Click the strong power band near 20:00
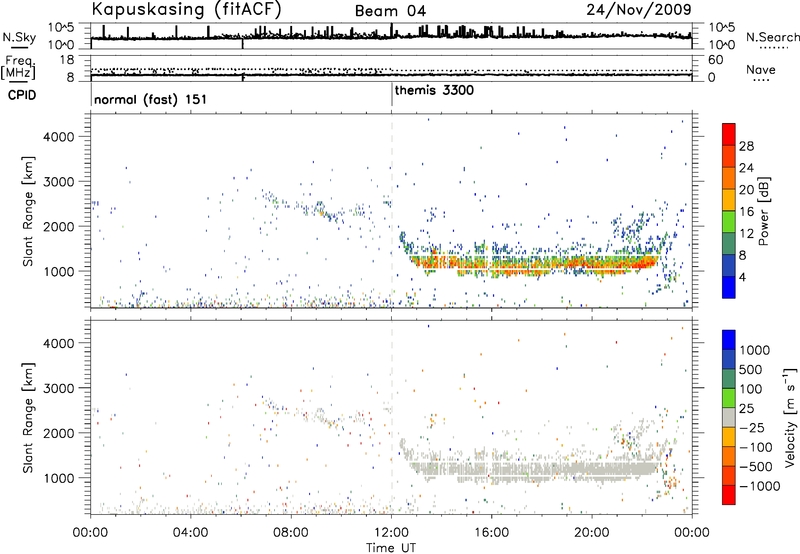 pos(592,264)
